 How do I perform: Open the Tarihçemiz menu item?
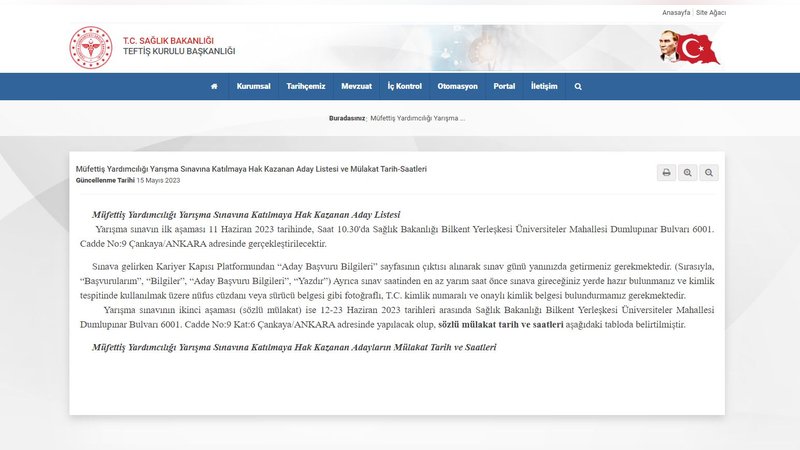click(306, 86)
